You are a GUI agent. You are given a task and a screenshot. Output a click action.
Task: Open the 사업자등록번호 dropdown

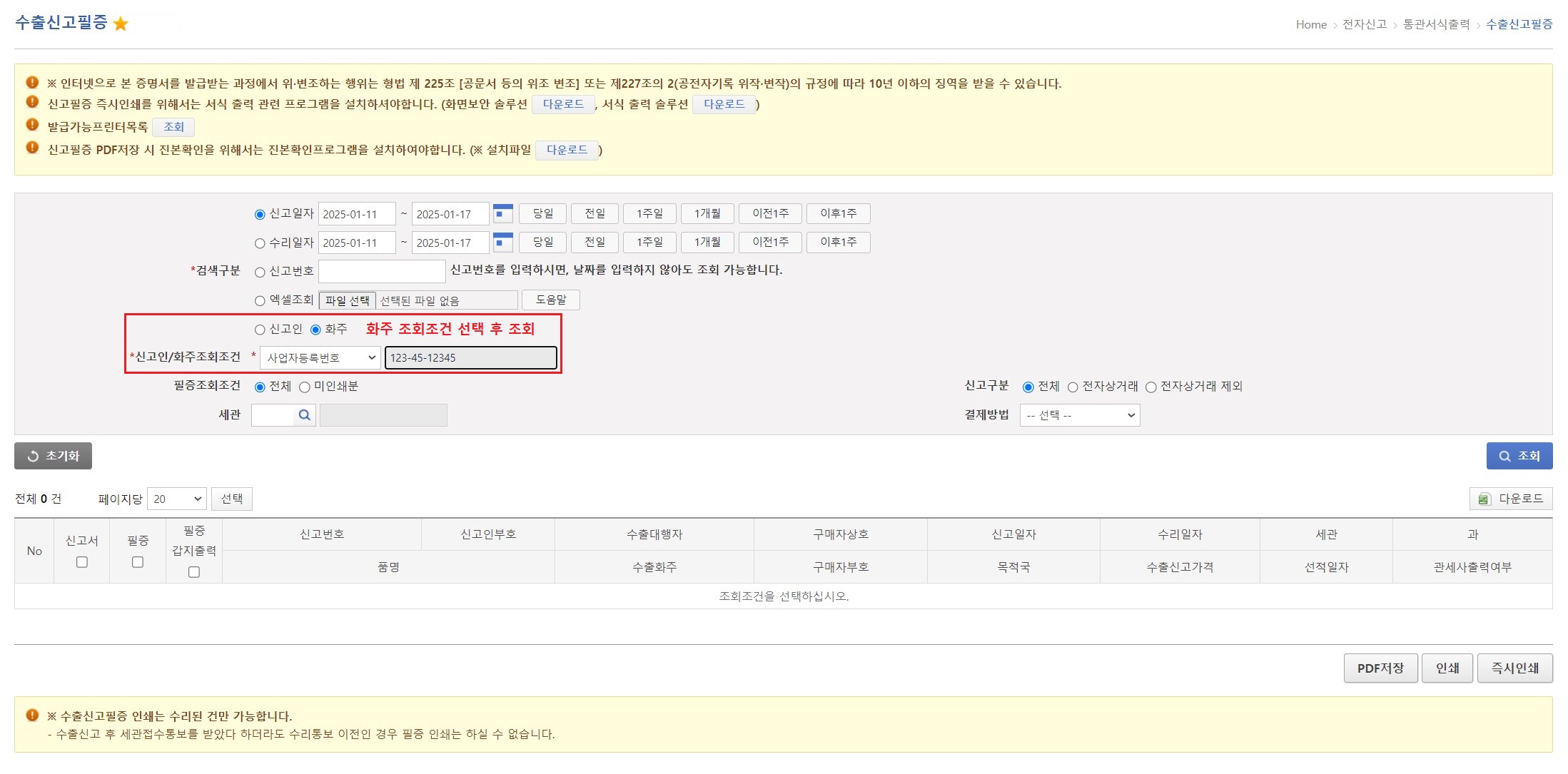point(320,357)
